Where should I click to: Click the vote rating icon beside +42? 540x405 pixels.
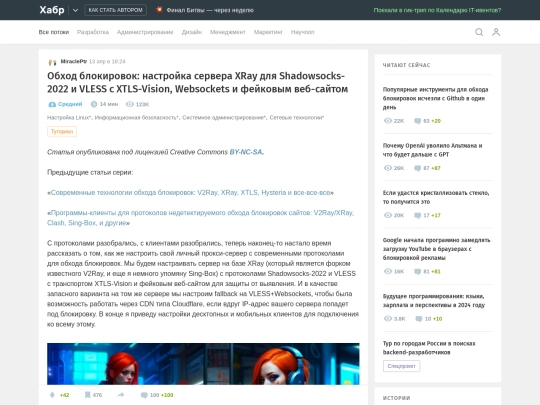point(52,395)
